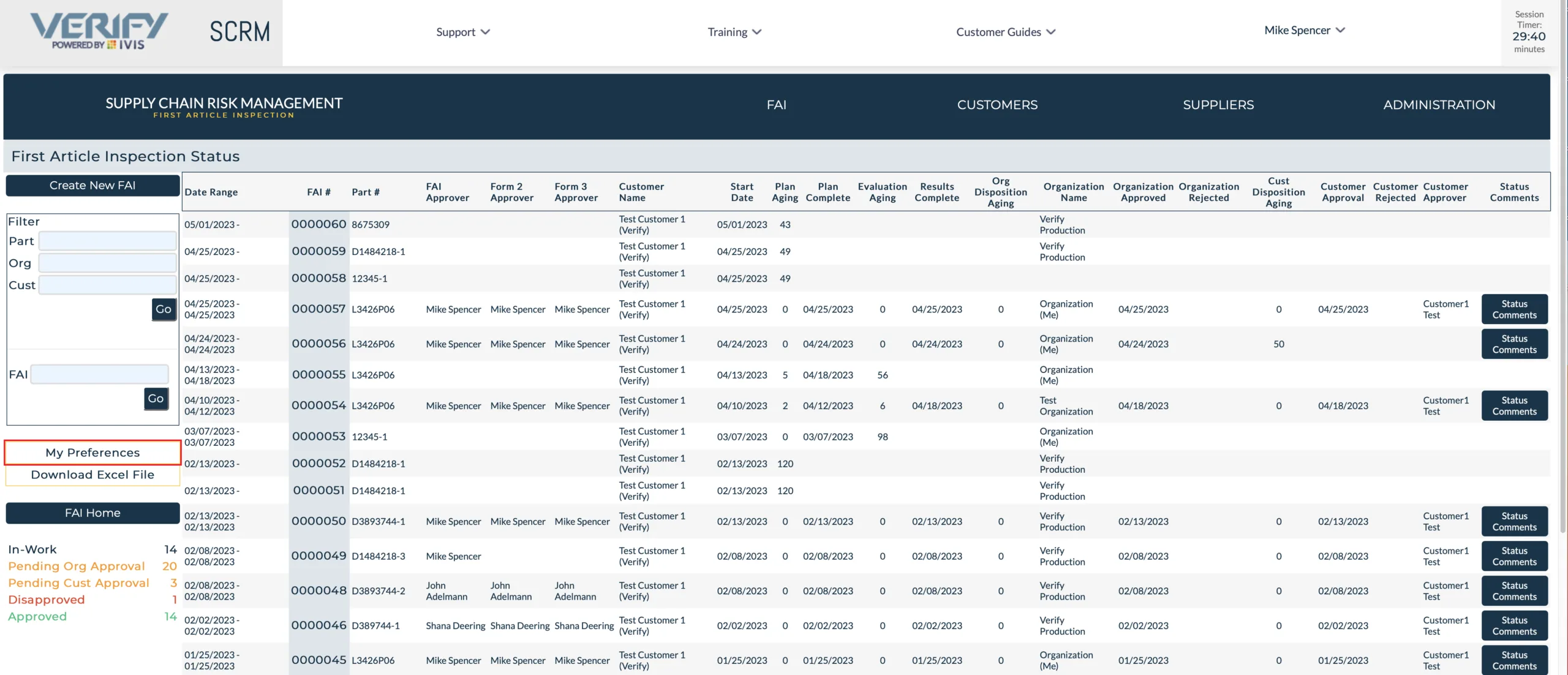
Task: Open FAI number 0000046
Action: (x=318, y=625)
